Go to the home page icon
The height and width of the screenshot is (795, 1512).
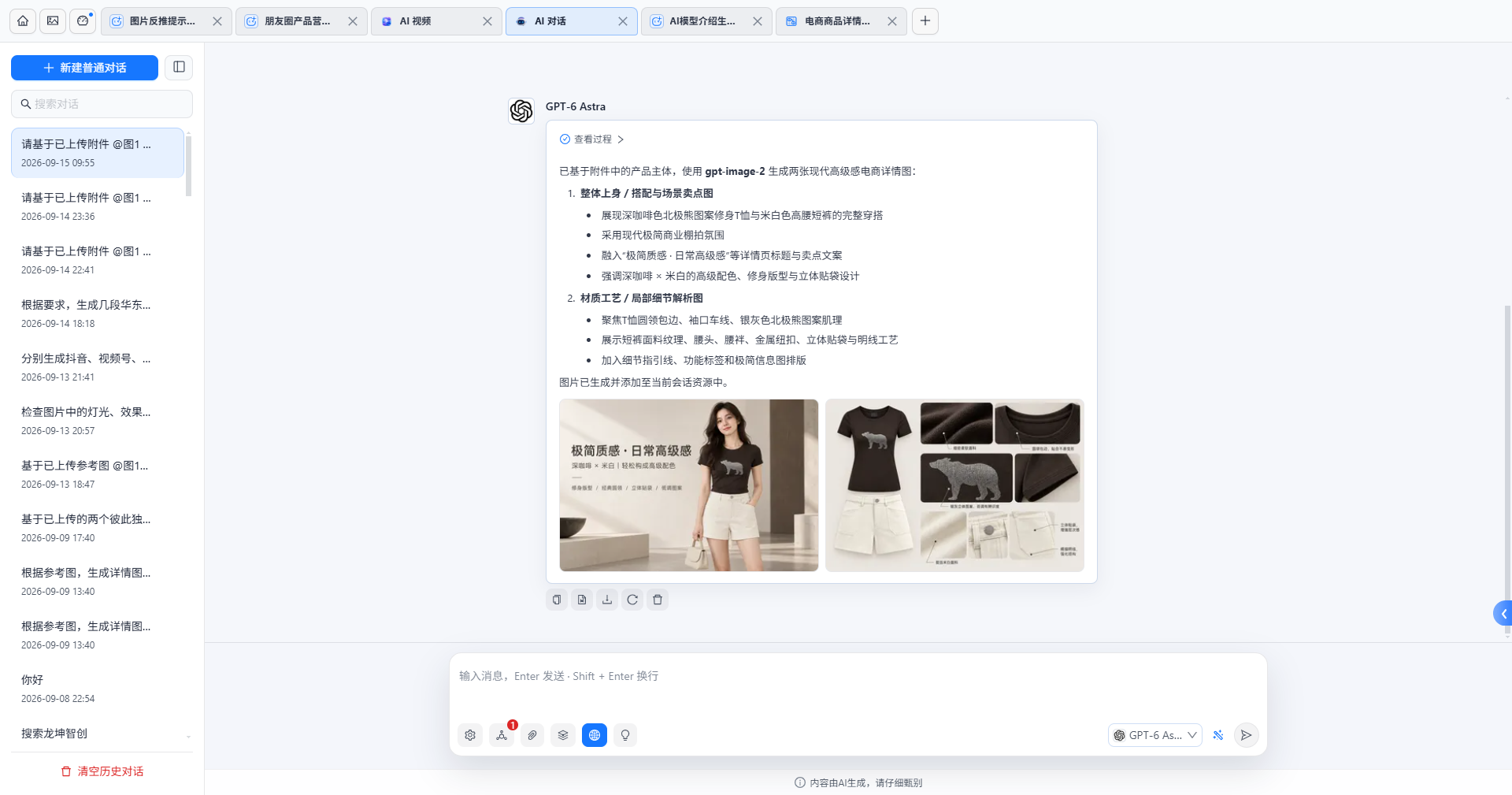click(23, 21)
